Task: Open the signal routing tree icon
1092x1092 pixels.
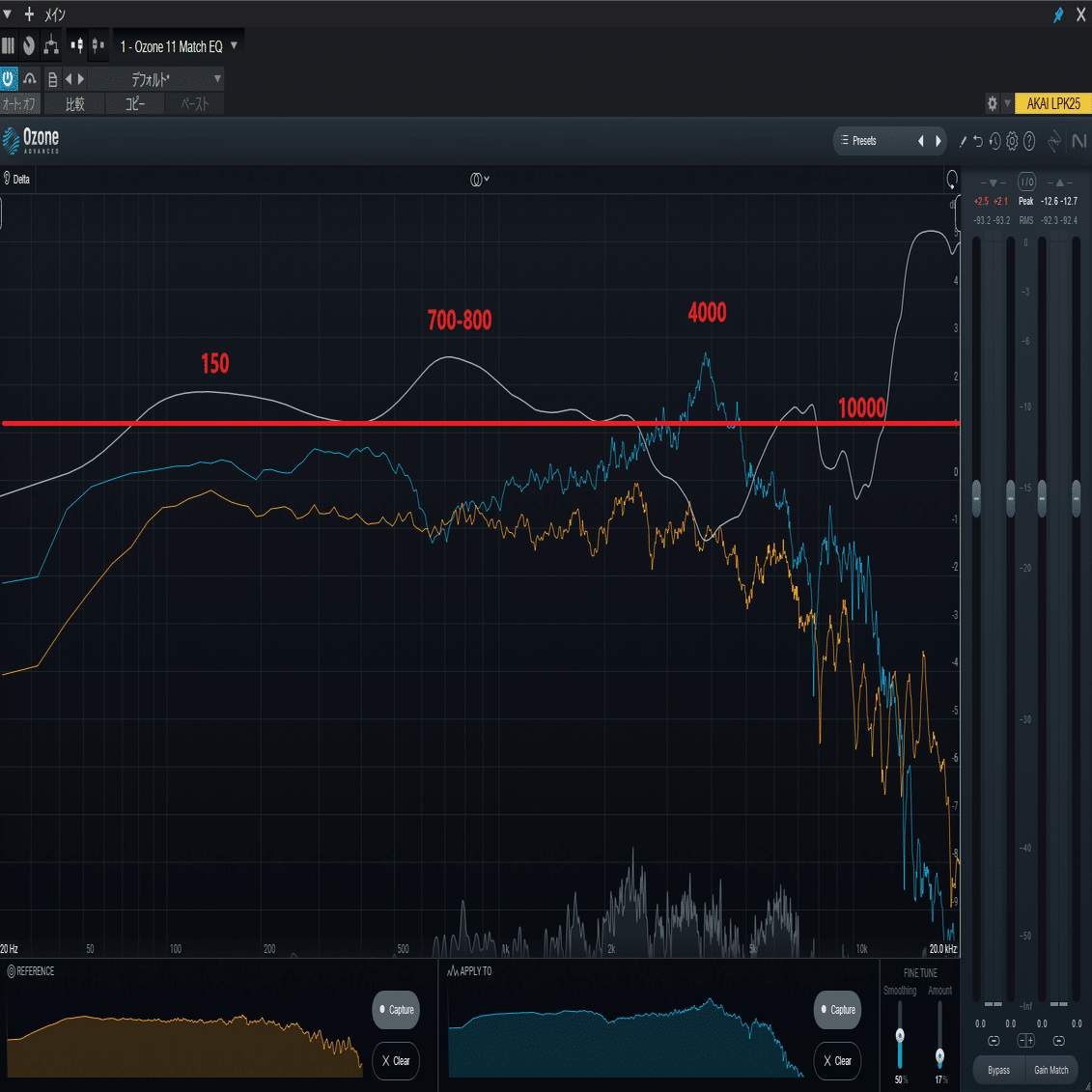Action: [51, 46]
